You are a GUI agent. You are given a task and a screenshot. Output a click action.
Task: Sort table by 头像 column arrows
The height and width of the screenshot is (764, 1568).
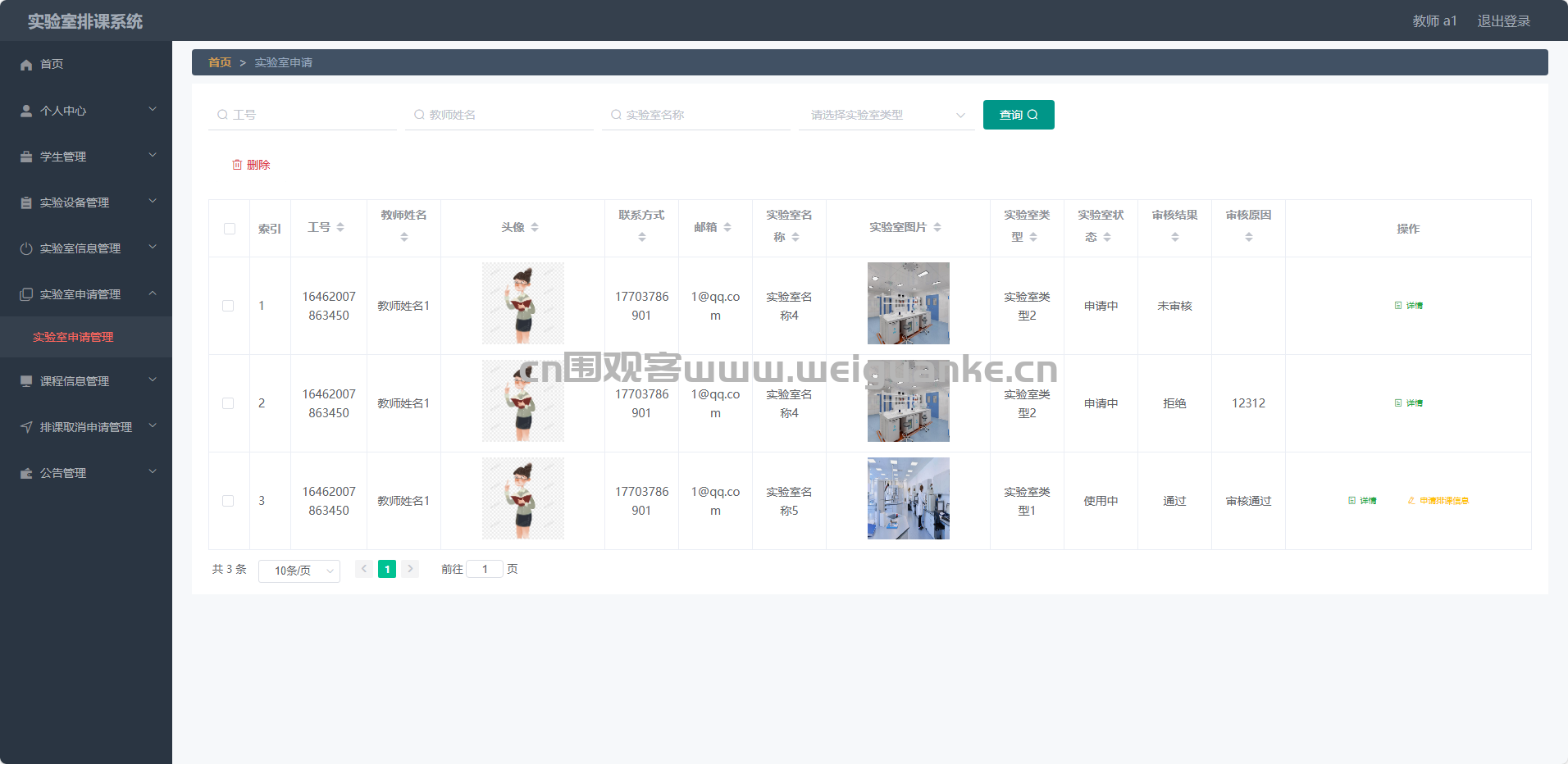click(x=535, y=227)
